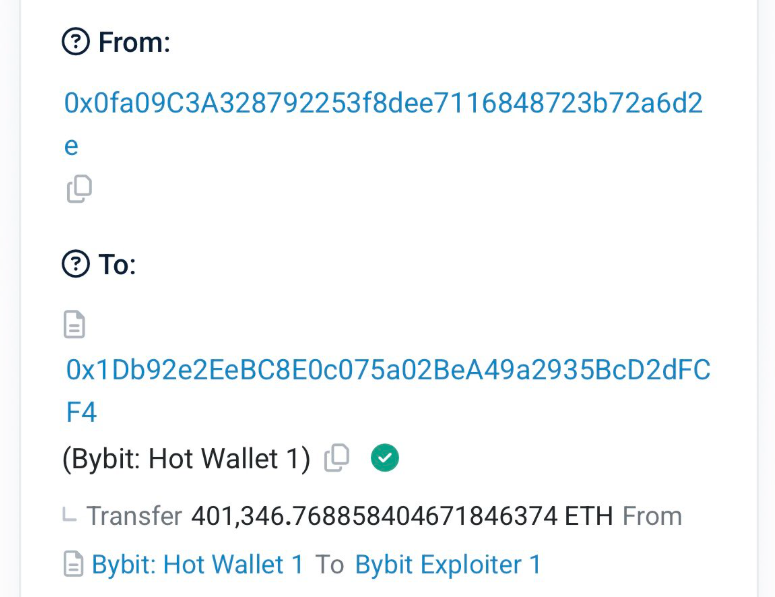
Task: Click the grey "To" between Bybit links
Action: (330, 565)
